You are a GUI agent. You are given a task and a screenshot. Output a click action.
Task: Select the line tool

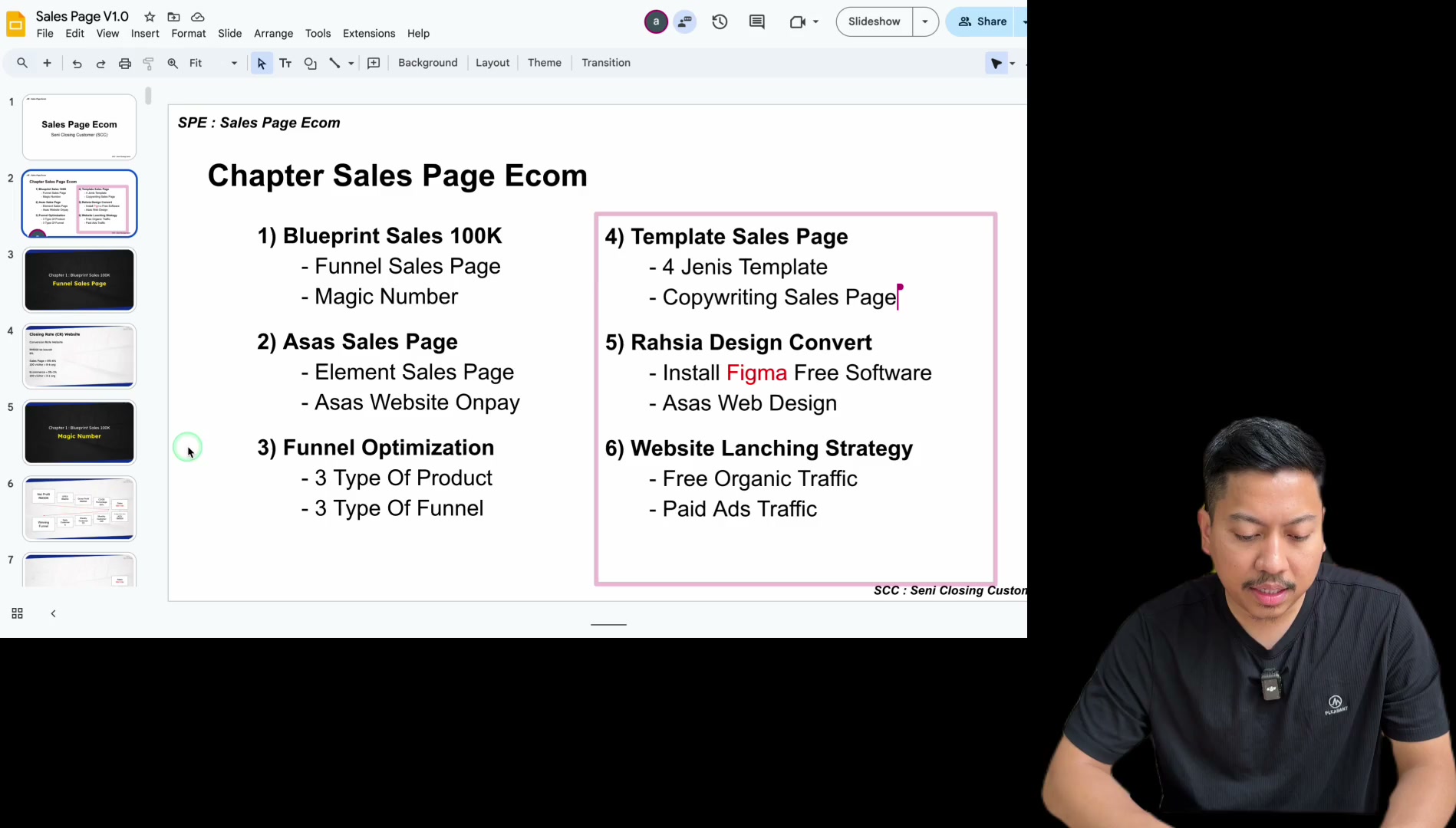click(334, 64)
